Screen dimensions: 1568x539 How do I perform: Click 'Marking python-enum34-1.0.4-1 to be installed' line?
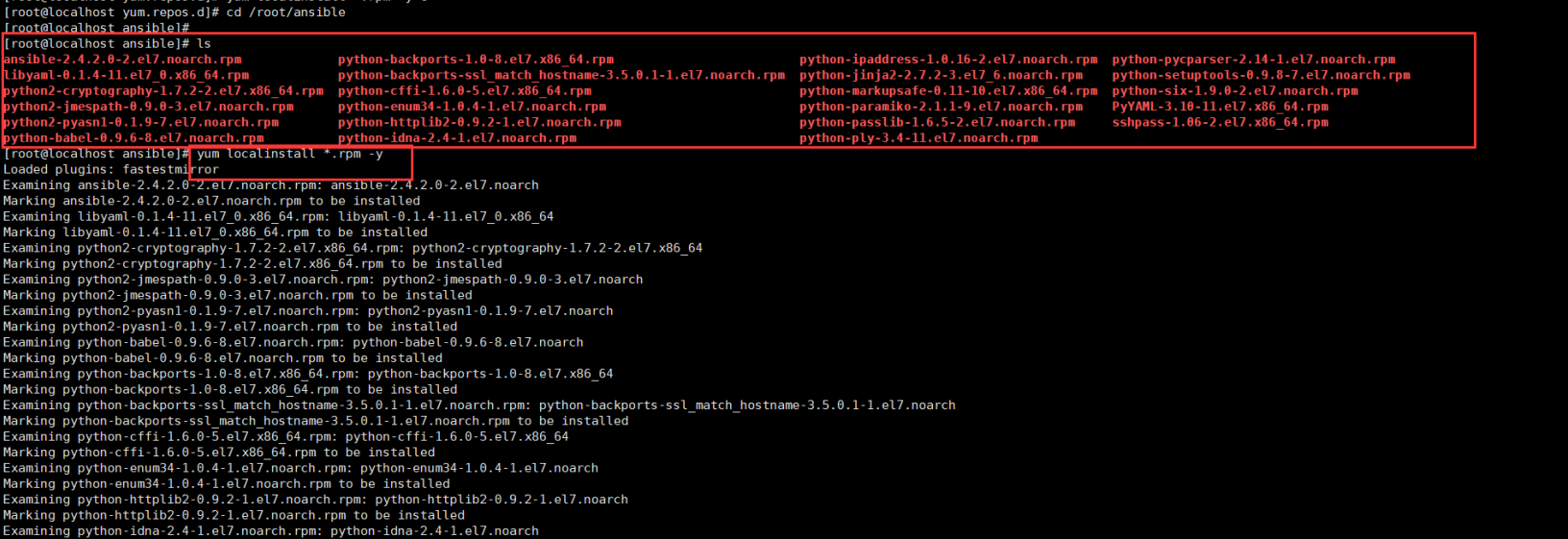pyautogui.click(x=227, y=484)
